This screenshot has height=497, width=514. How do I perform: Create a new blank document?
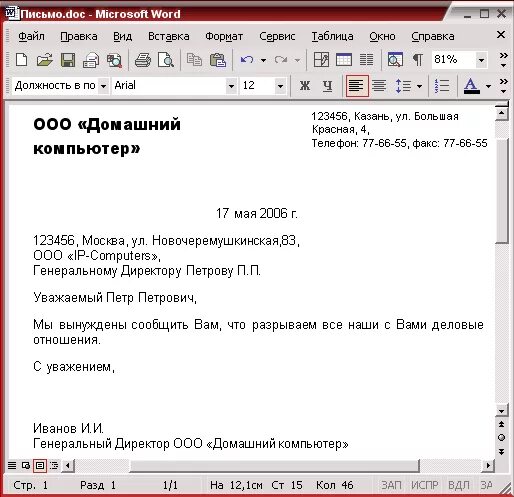(22, 60)
